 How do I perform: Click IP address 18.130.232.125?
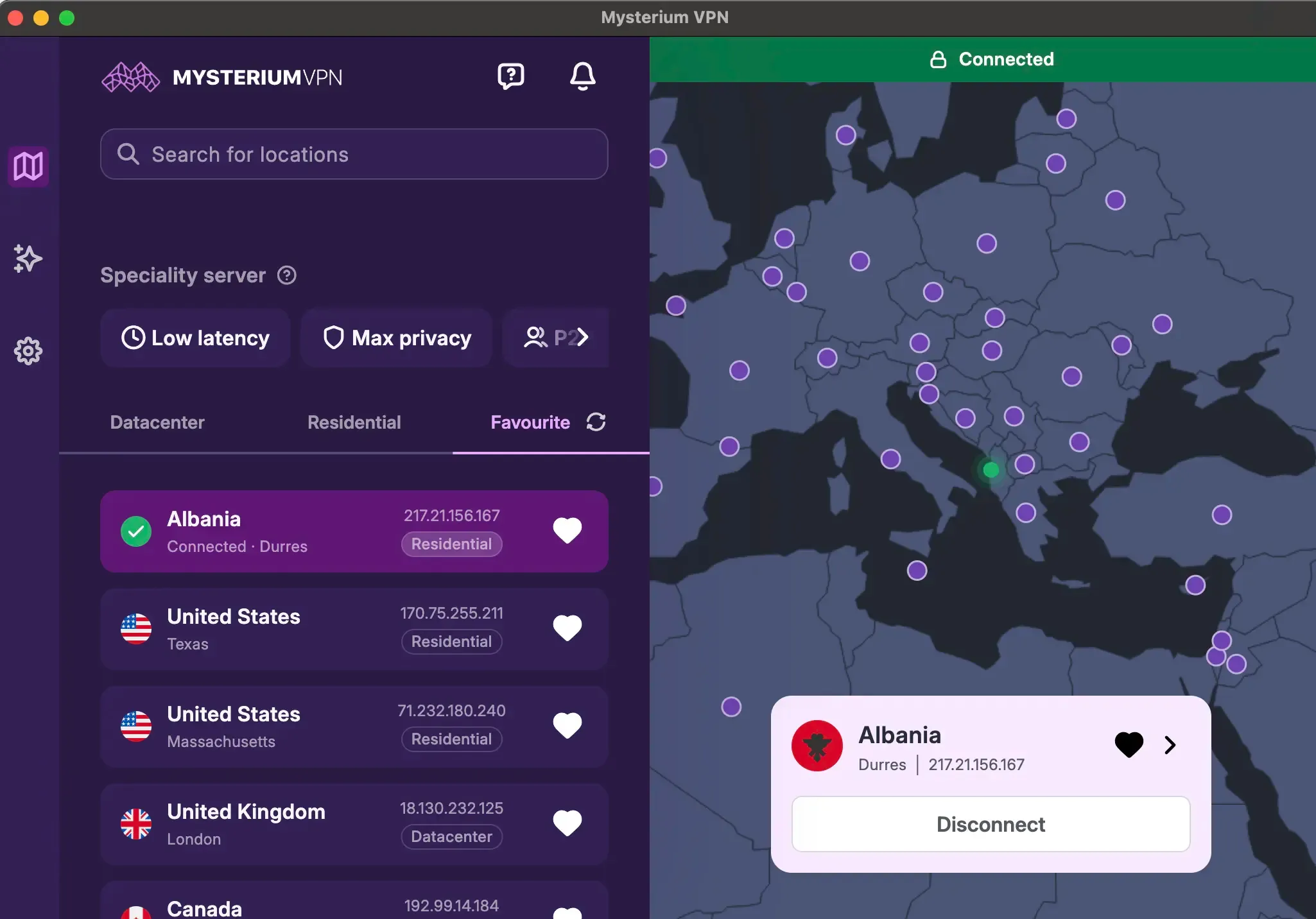[452, 808]
